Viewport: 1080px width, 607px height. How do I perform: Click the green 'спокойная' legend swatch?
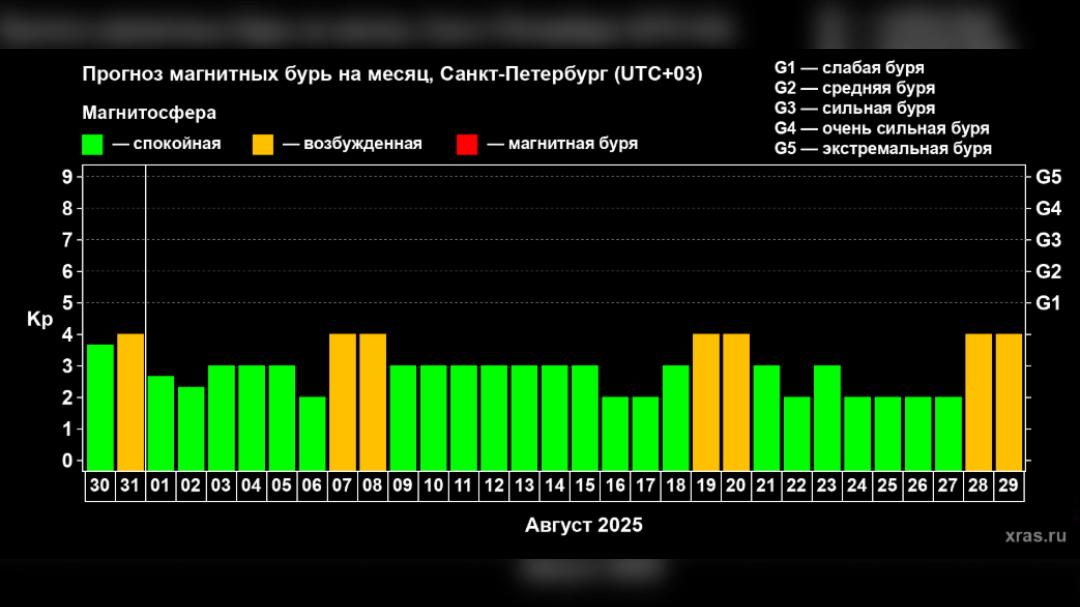pyautogui.click(x=93, y=144)
